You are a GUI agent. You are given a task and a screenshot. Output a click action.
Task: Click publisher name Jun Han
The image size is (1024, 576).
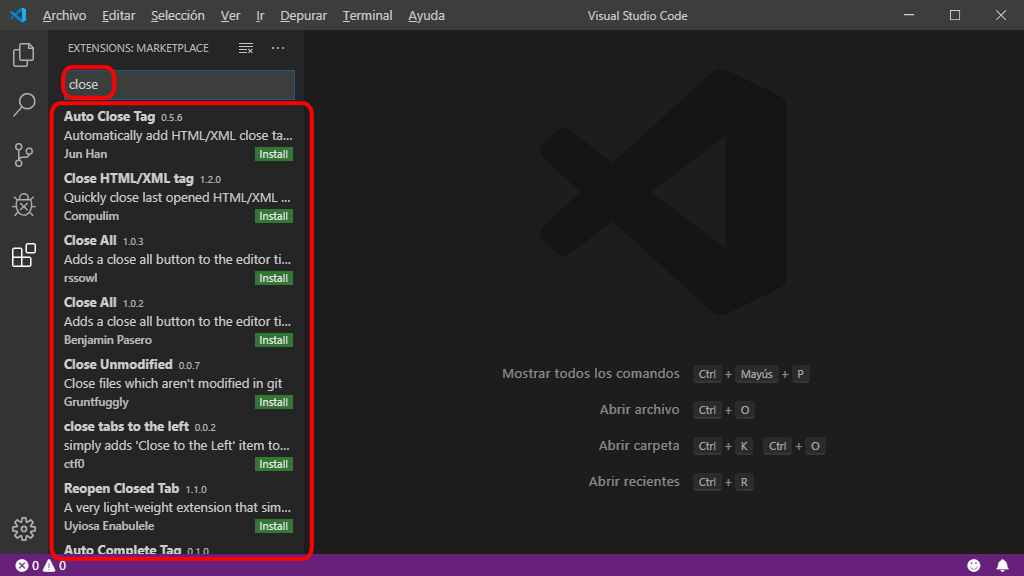[x=86, y=154]
